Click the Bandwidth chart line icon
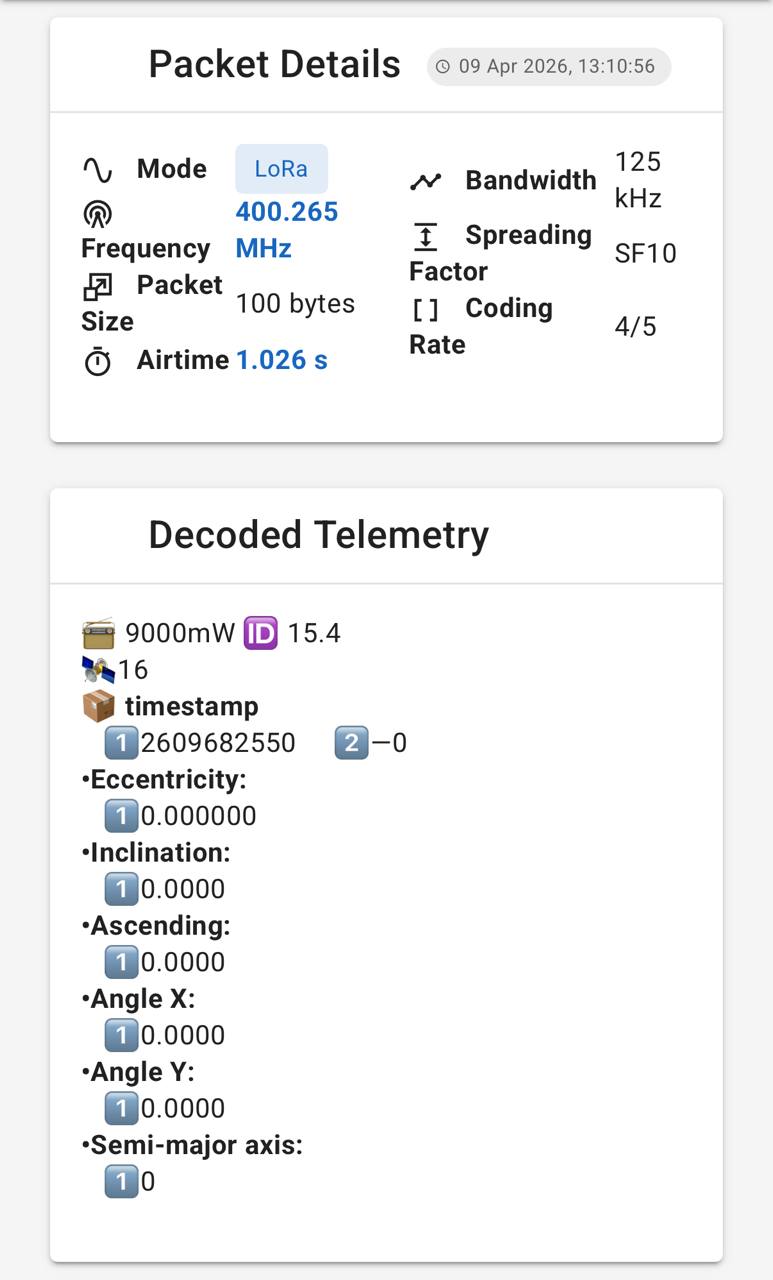This screenshot has height=1280, width=773. click(x=425, y=182)
